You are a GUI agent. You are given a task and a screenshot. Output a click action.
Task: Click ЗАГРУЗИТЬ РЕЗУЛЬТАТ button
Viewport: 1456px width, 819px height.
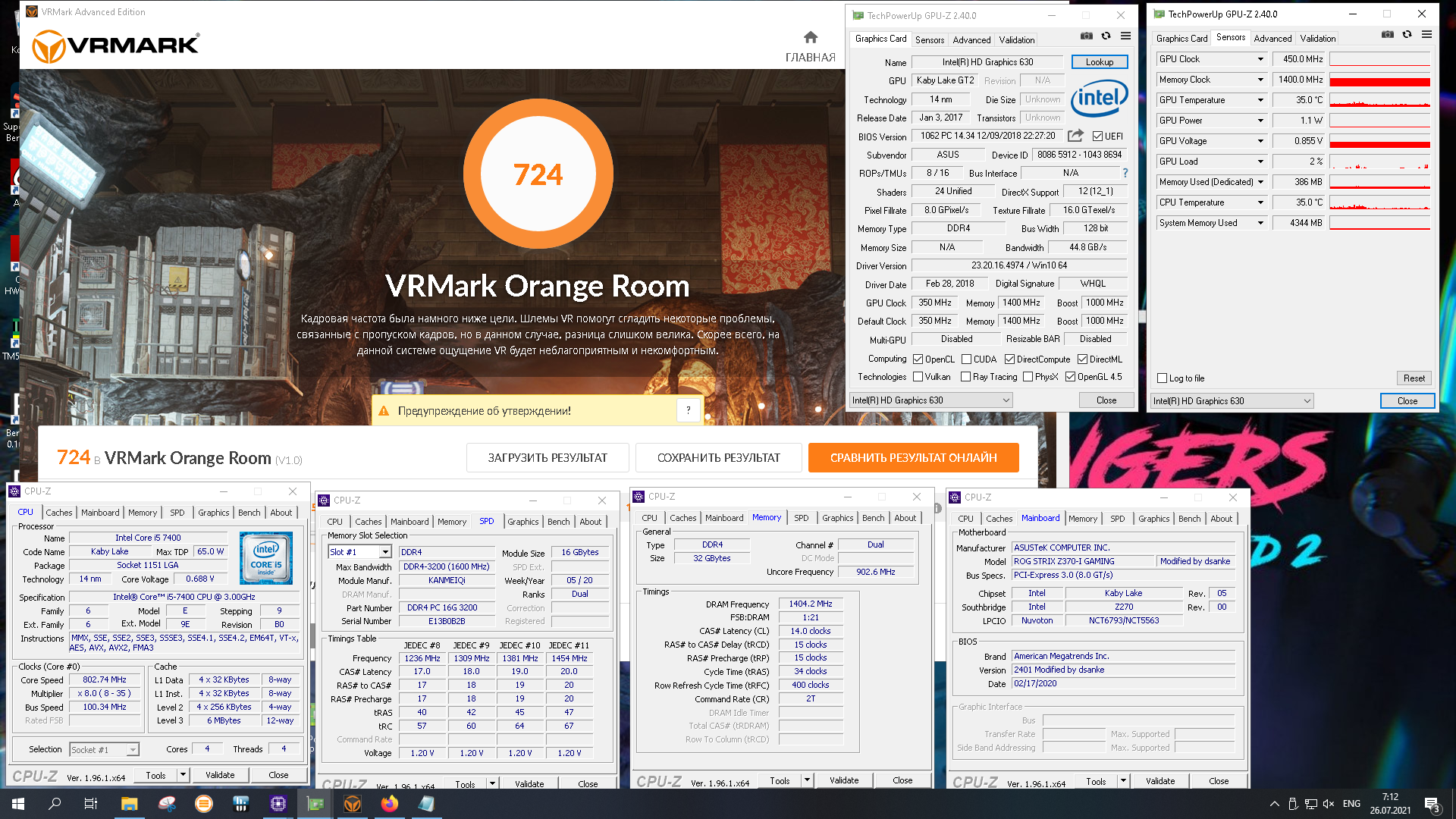548,458
